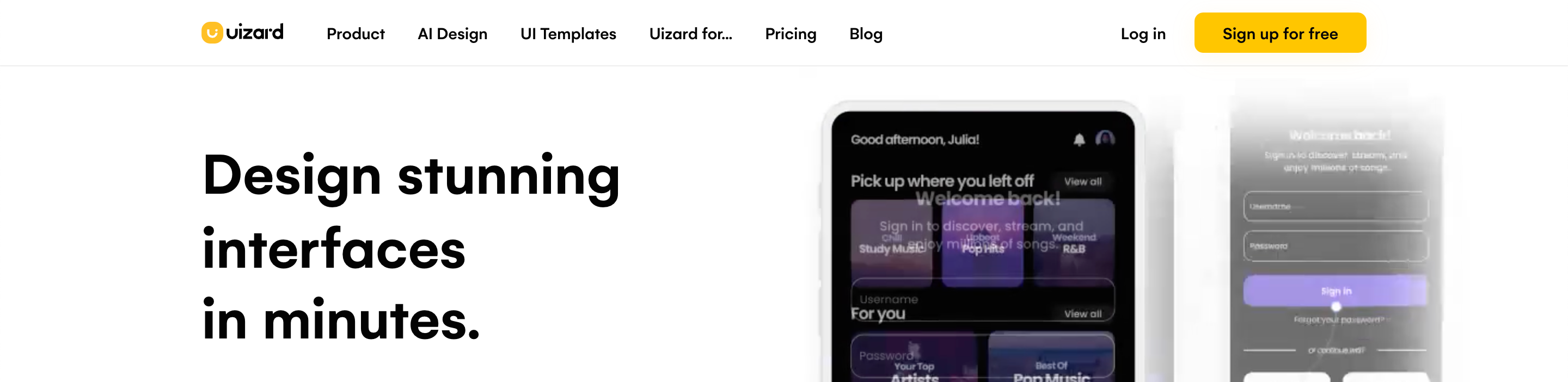Select the Pop Hits playlist tile

pyautogui.click(x=982, y=243)
